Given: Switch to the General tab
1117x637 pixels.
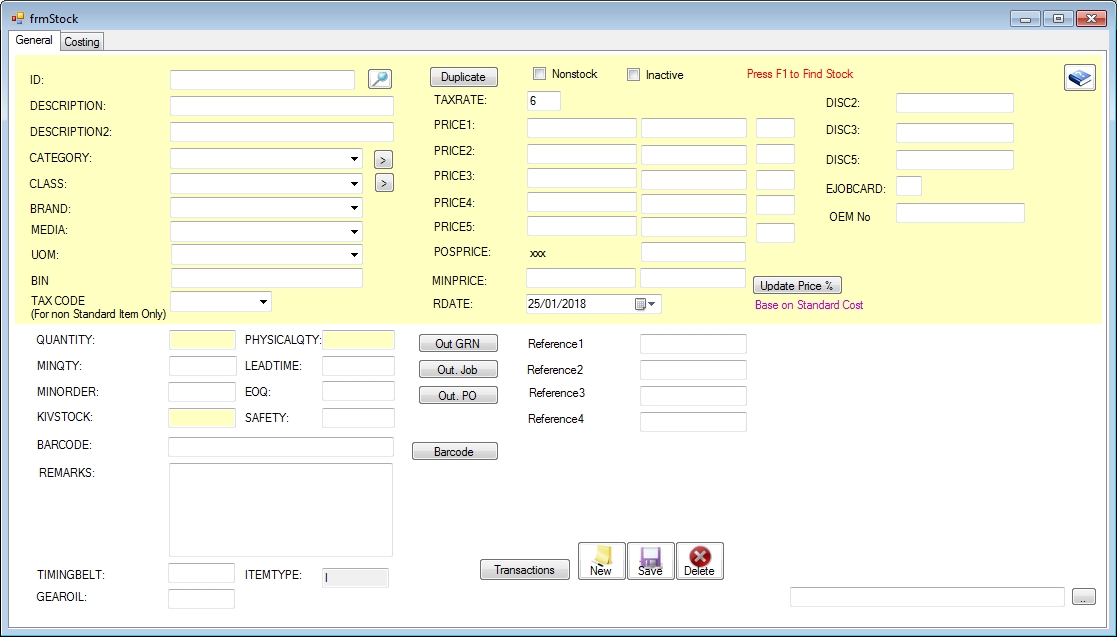Looking at the screenshot, I should [x=34, y=41].
